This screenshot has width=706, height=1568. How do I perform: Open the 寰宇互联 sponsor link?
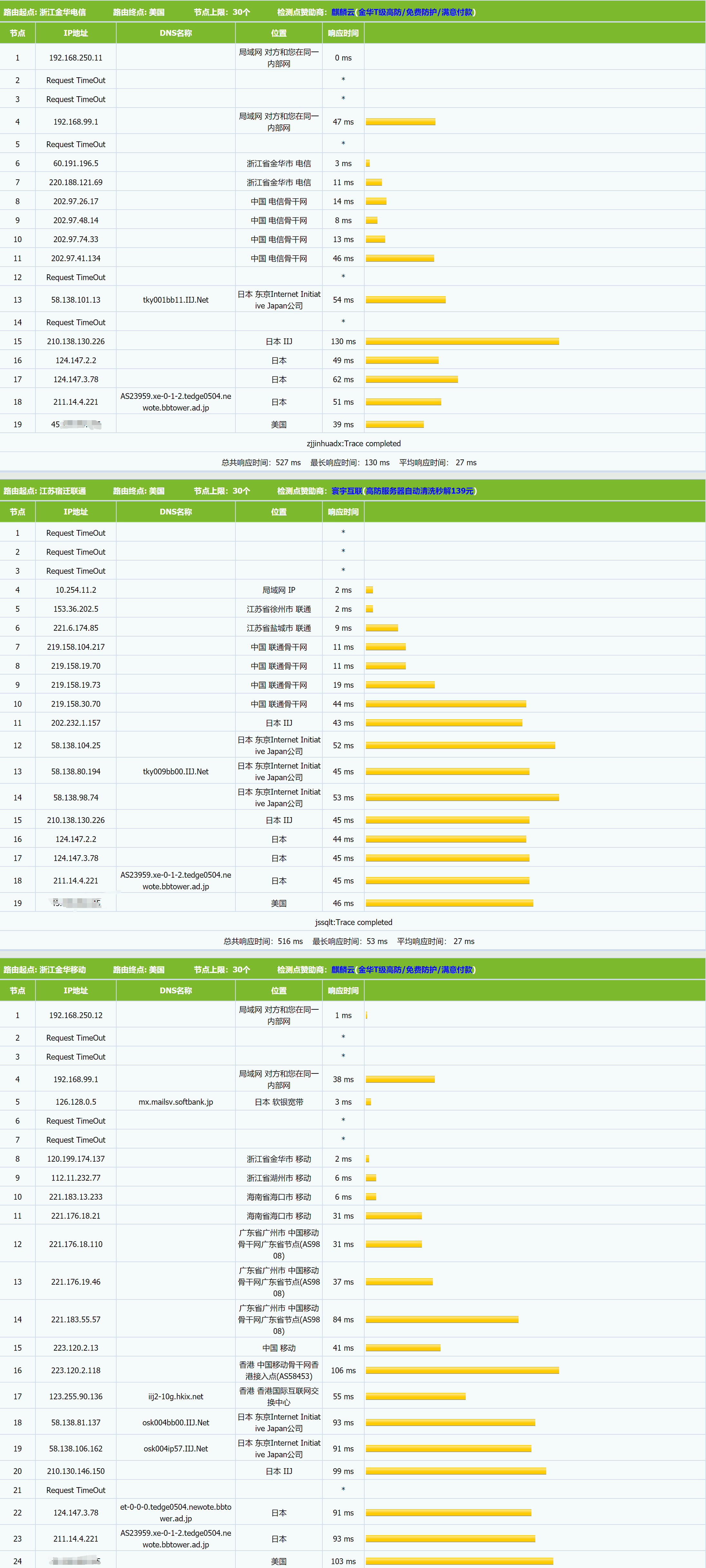click(347, 491)
